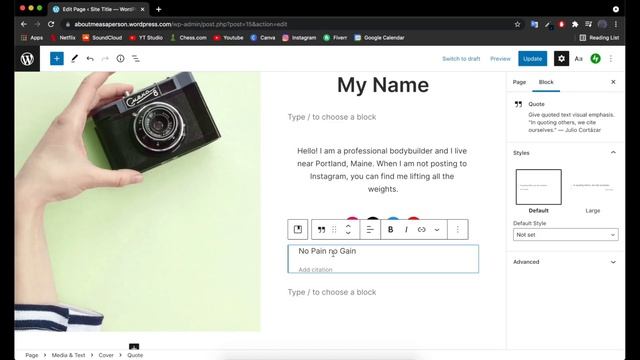The width and height of the screenshot is (640, 360).
Task: Undo the last change
Action: point(90,59)
